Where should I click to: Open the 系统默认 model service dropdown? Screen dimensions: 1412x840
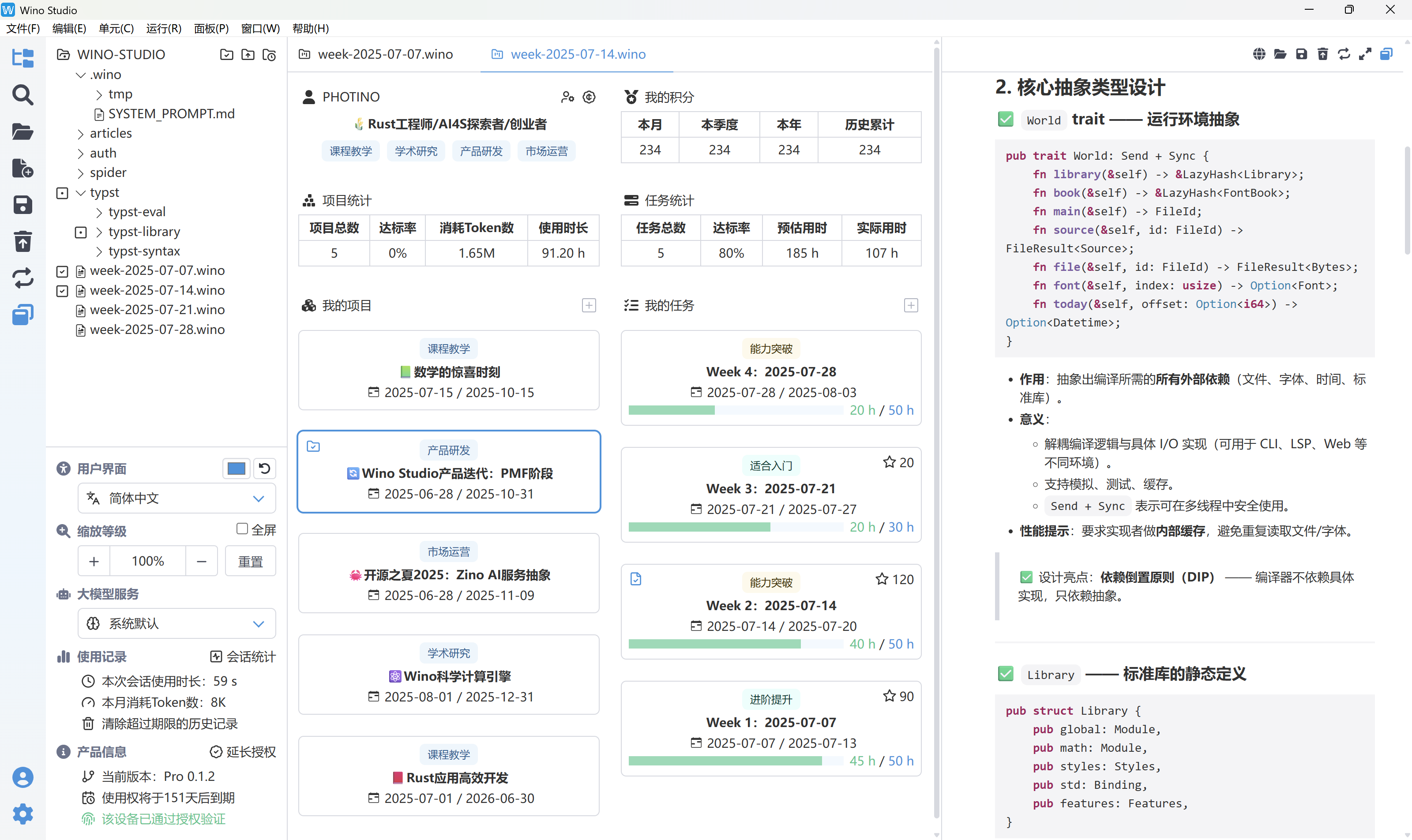point(176,623)
